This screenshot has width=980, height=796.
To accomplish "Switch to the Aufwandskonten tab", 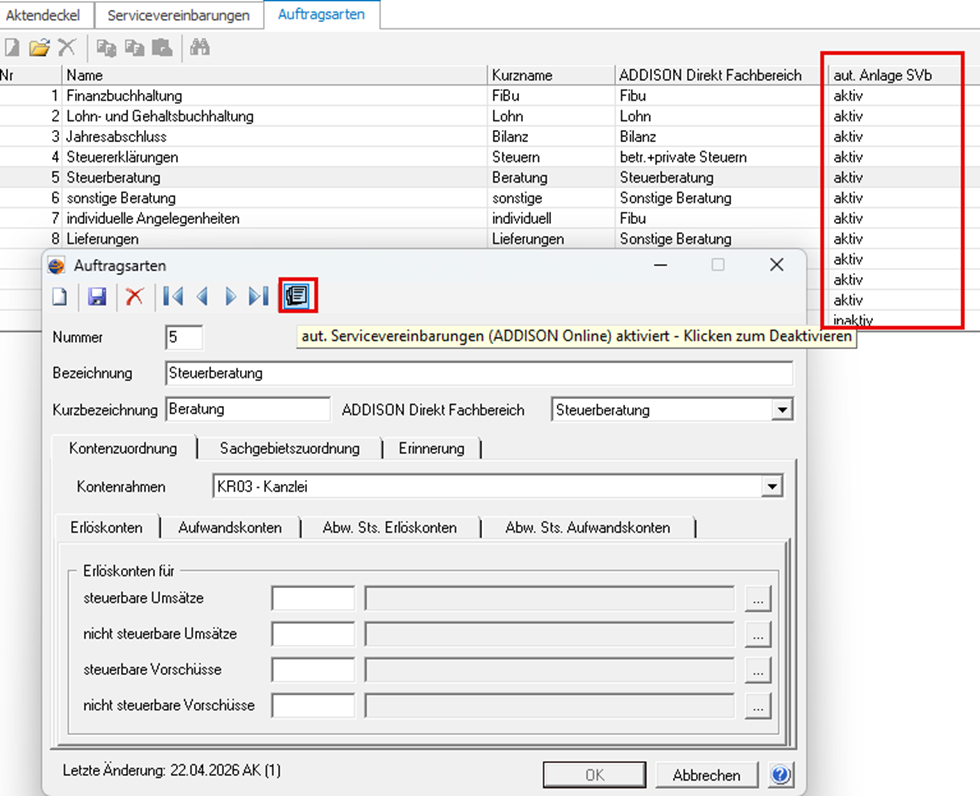I will pos(230,528).
